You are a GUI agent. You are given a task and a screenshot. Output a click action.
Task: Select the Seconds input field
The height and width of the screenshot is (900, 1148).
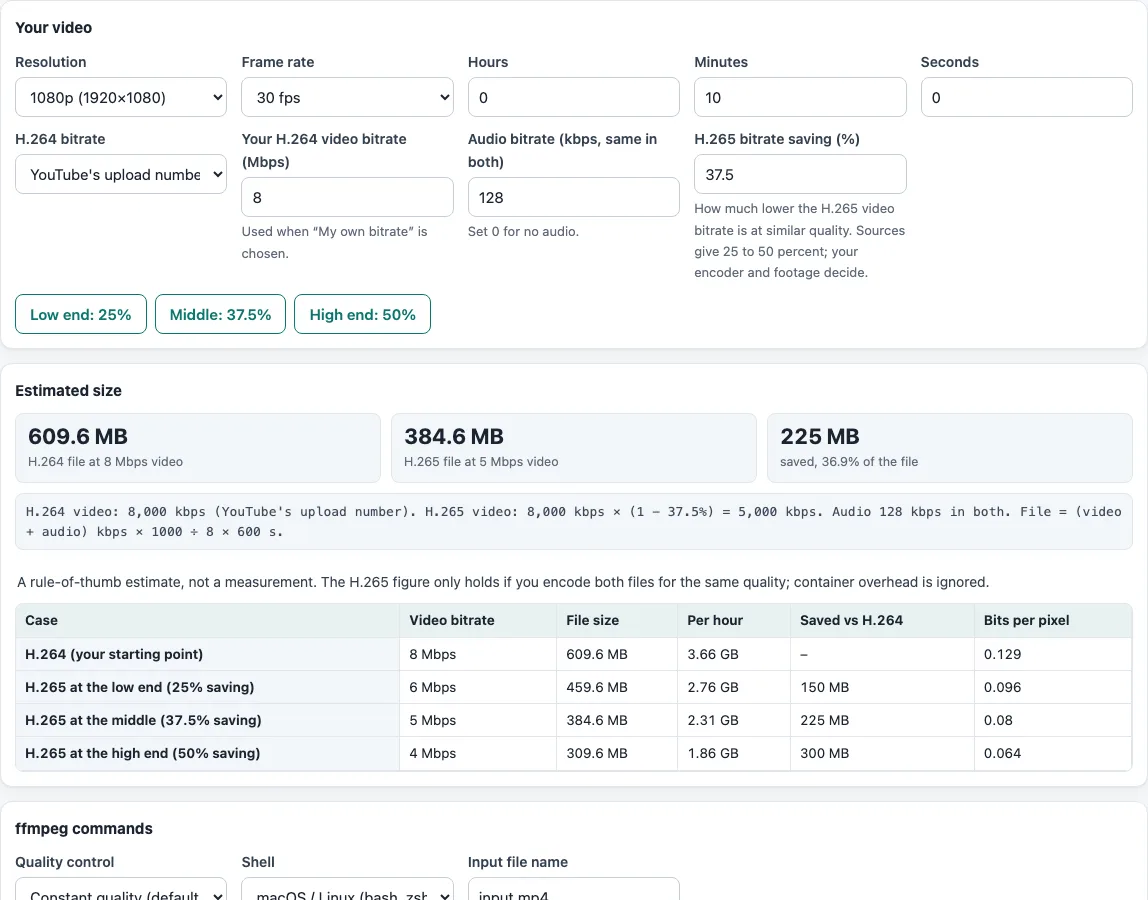pyautogui.click(x=1026, y=97)
